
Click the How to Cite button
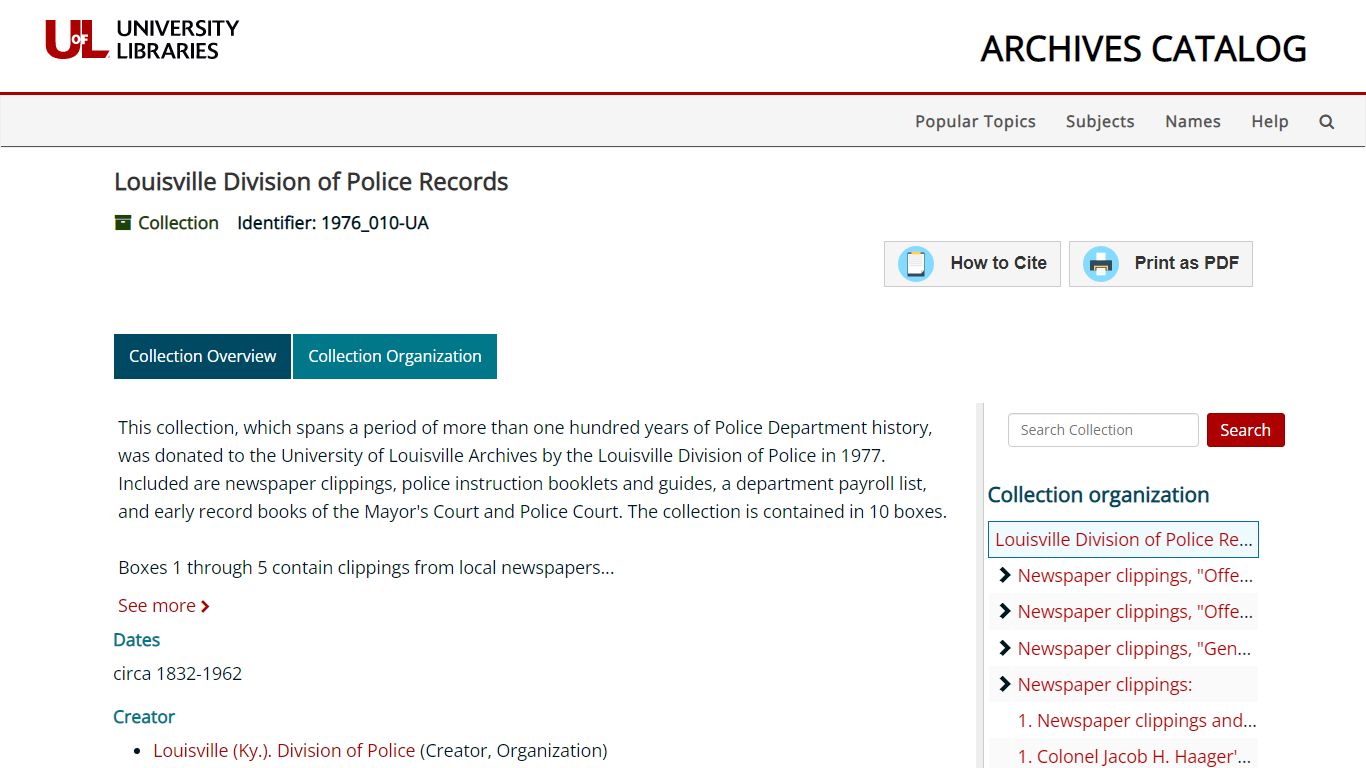pos(972,264)
